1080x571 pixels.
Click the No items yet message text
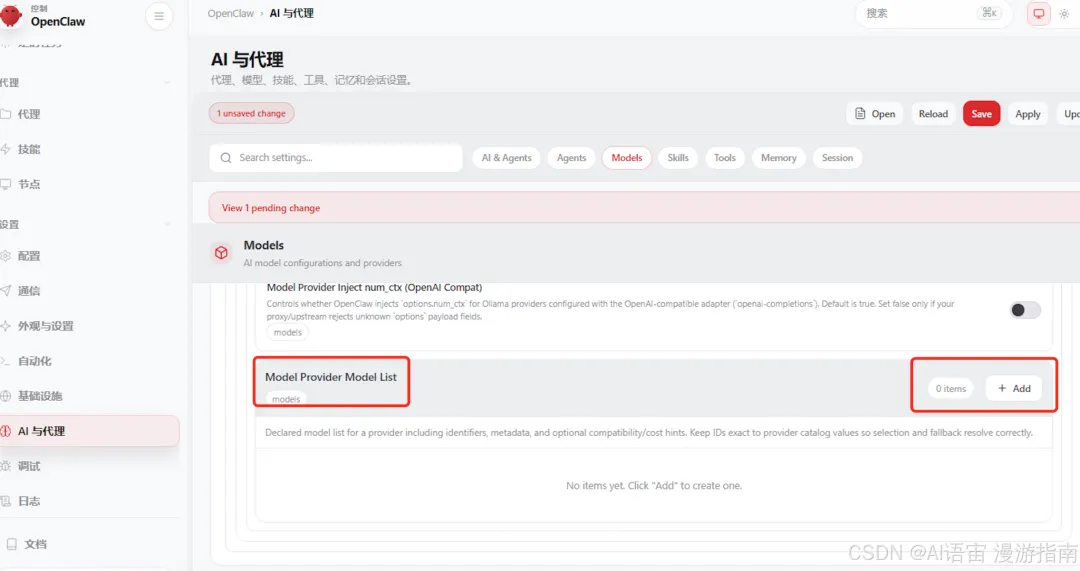(x=654, y=486)
